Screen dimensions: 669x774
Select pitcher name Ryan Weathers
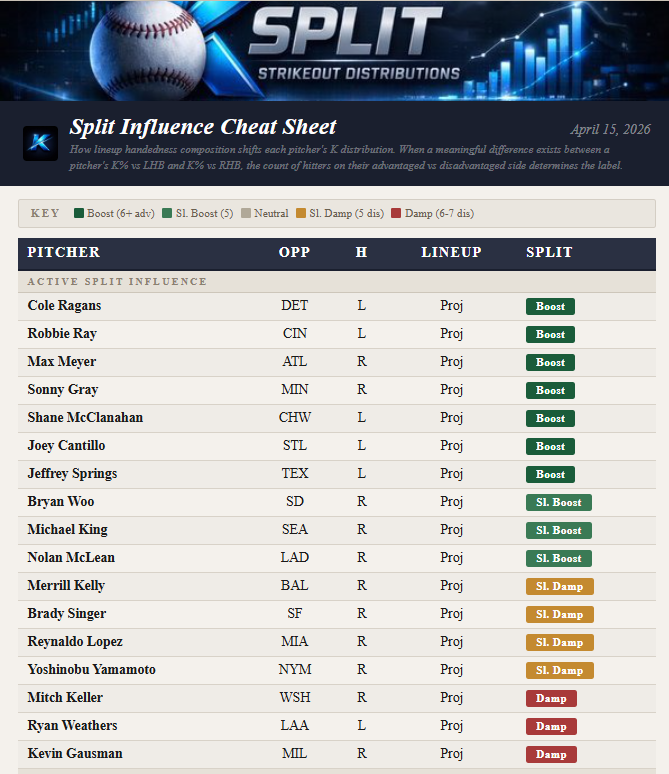72,726
